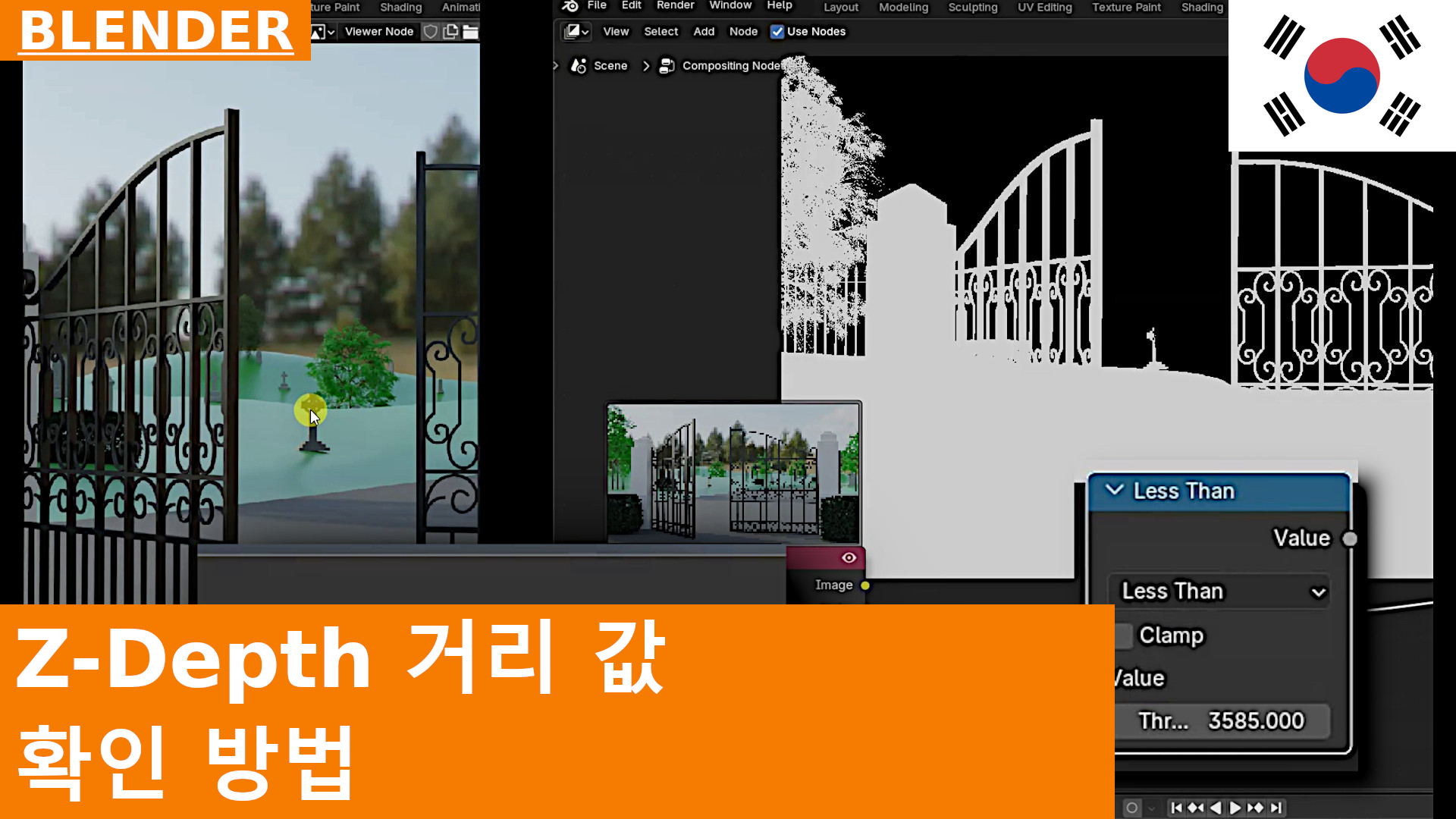The height and width of the screenshot is (819, 1456).
Task: Toggle the viewer node eye icon
Action: tap(849, 558)
